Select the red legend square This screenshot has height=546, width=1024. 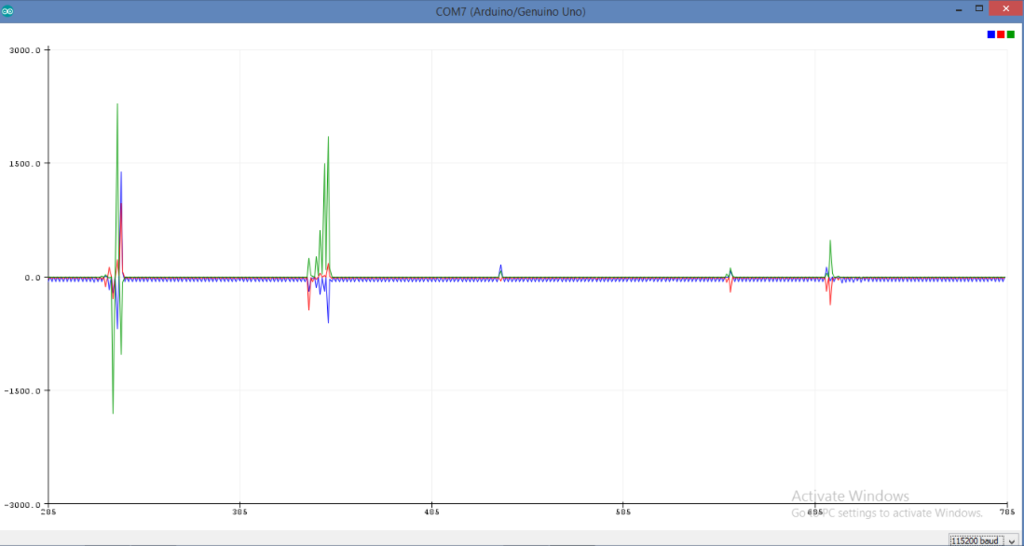pos(1000,34)
